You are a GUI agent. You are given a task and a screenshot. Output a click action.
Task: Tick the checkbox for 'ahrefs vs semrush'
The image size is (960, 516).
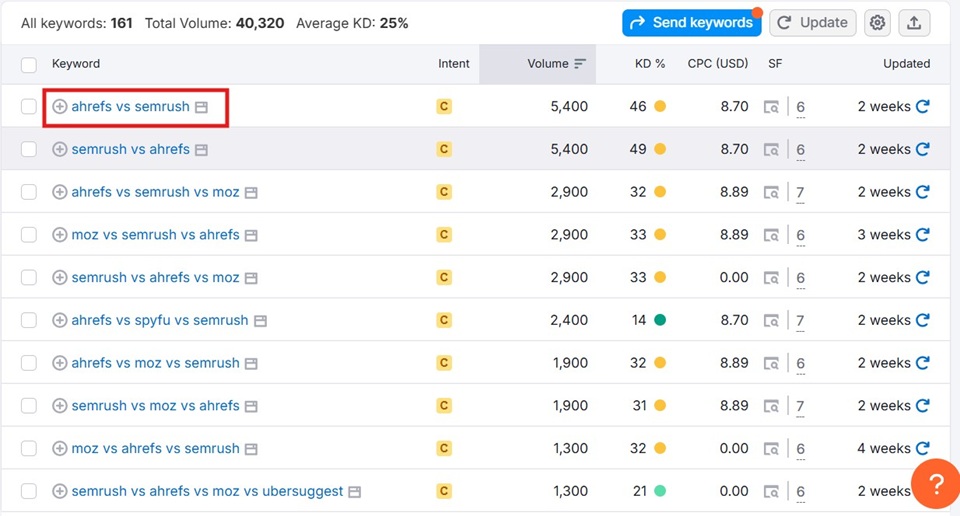coord(29,107)
